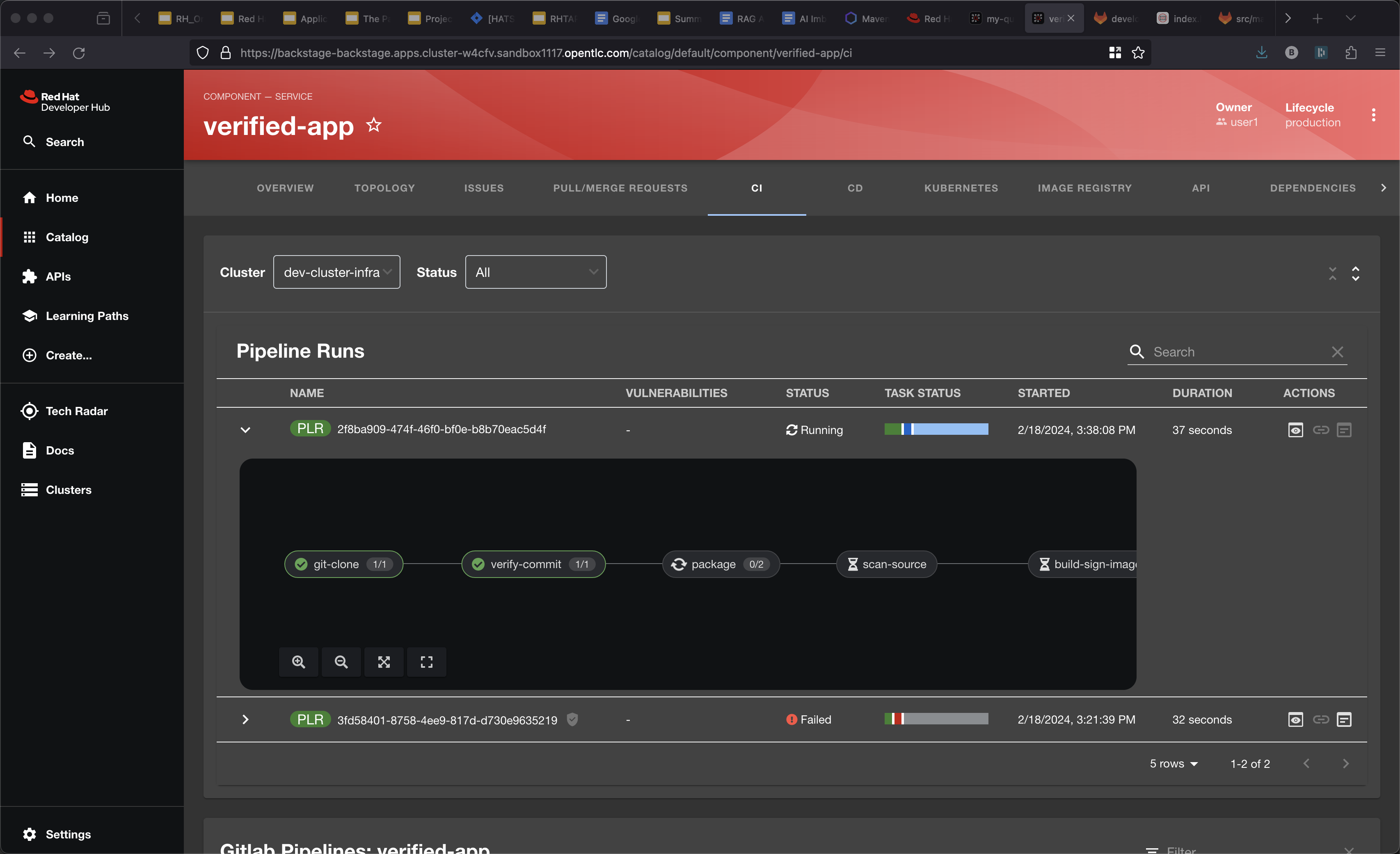Viewport: 1400px width, 854px height.
Task: View output icon of Failed pipeline run
Action: coord(1344,719)
